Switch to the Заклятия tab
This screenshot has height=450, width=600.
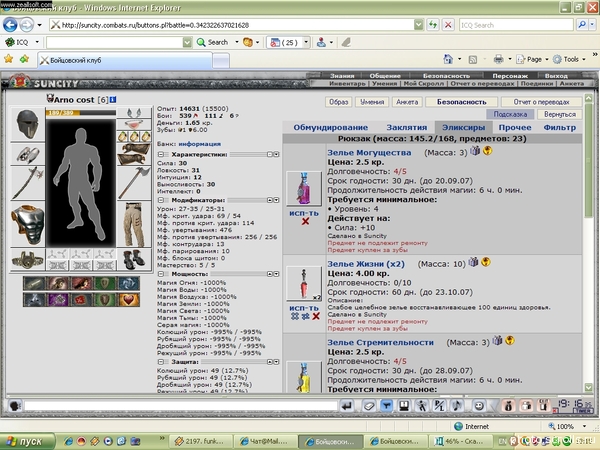pos(406,127)
